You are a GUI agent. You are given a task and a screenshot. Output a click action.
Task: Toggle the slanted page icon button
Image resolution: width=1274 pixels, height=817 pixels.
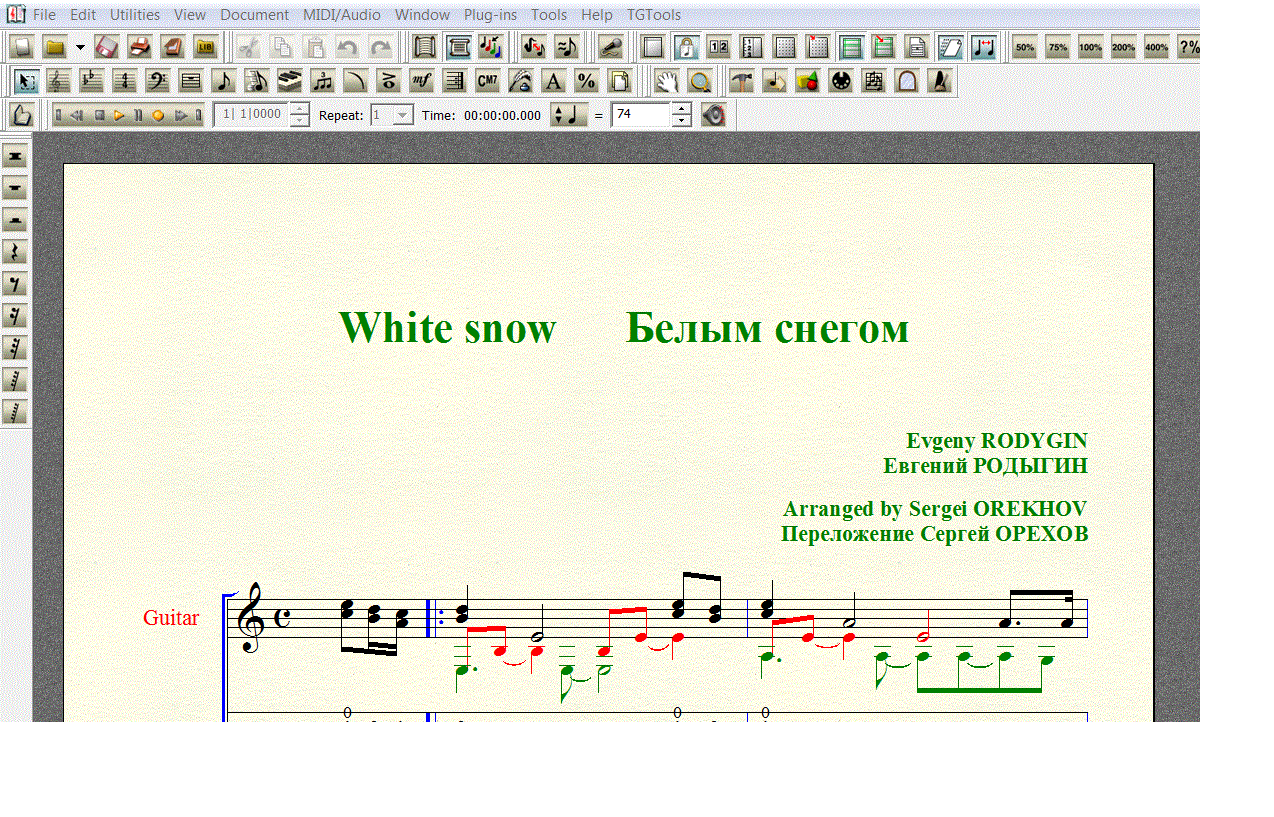click(x=950, y=47)
